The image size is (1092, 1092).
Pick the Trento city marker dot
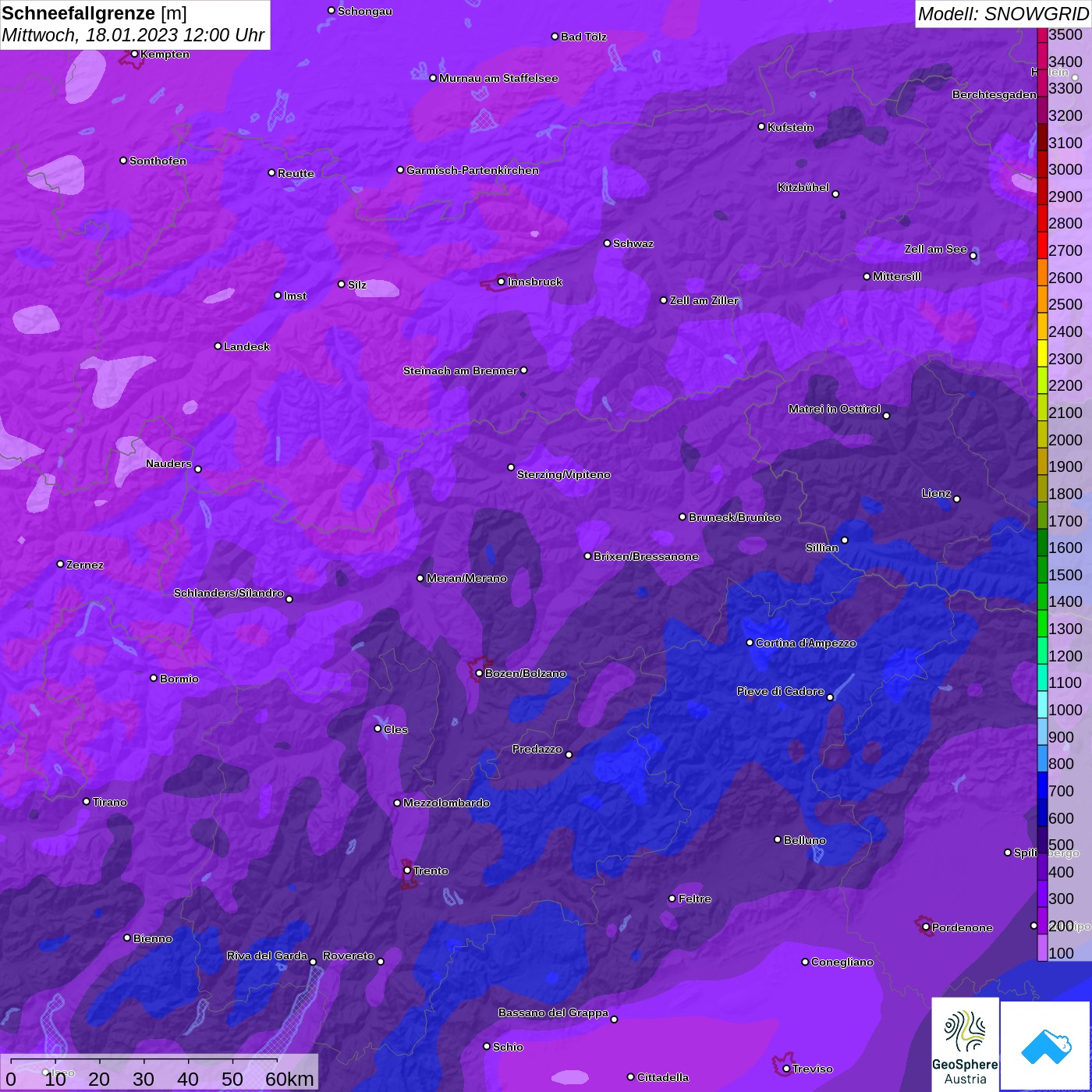click(407, 870)
